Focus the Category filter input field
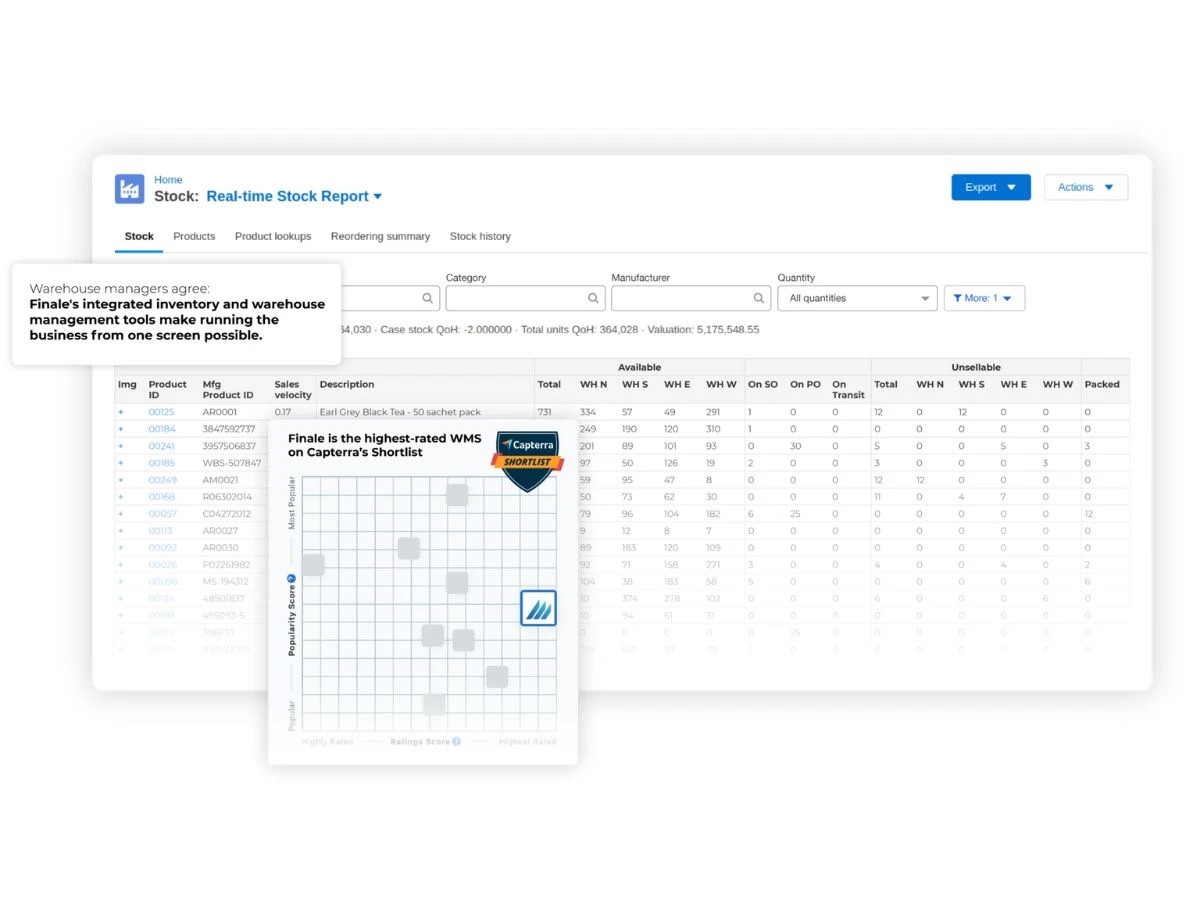 [515, 298]
